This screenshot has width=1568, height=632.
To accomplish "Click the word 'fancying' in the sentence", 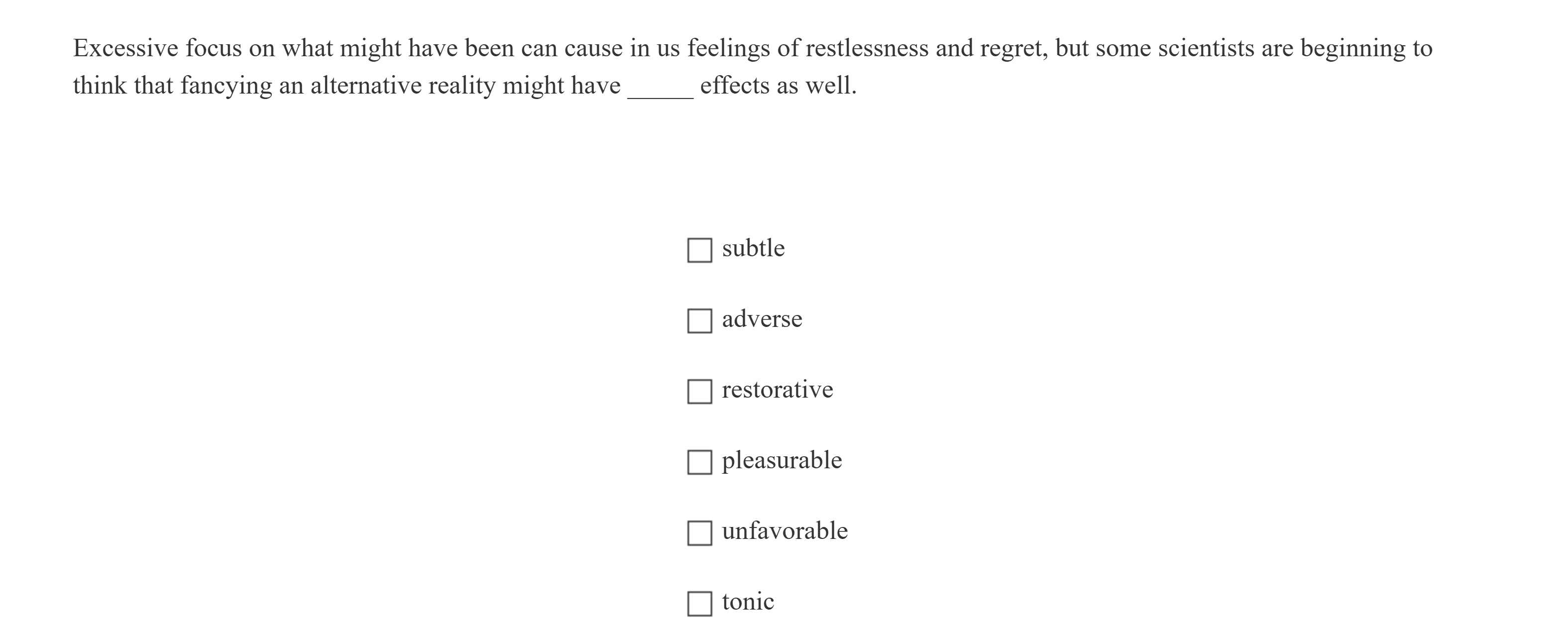I will pyautogui.click(x=226, y=86).
